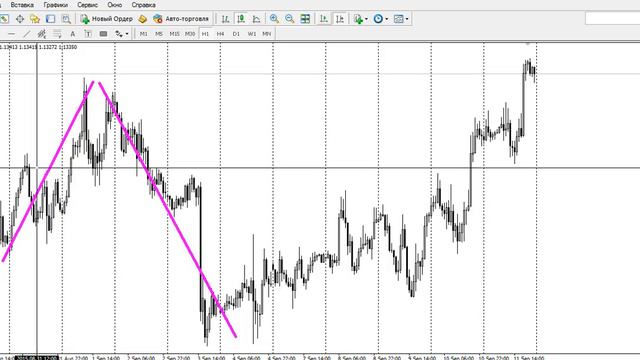Click the Новый Ордер button

(106, 19)
